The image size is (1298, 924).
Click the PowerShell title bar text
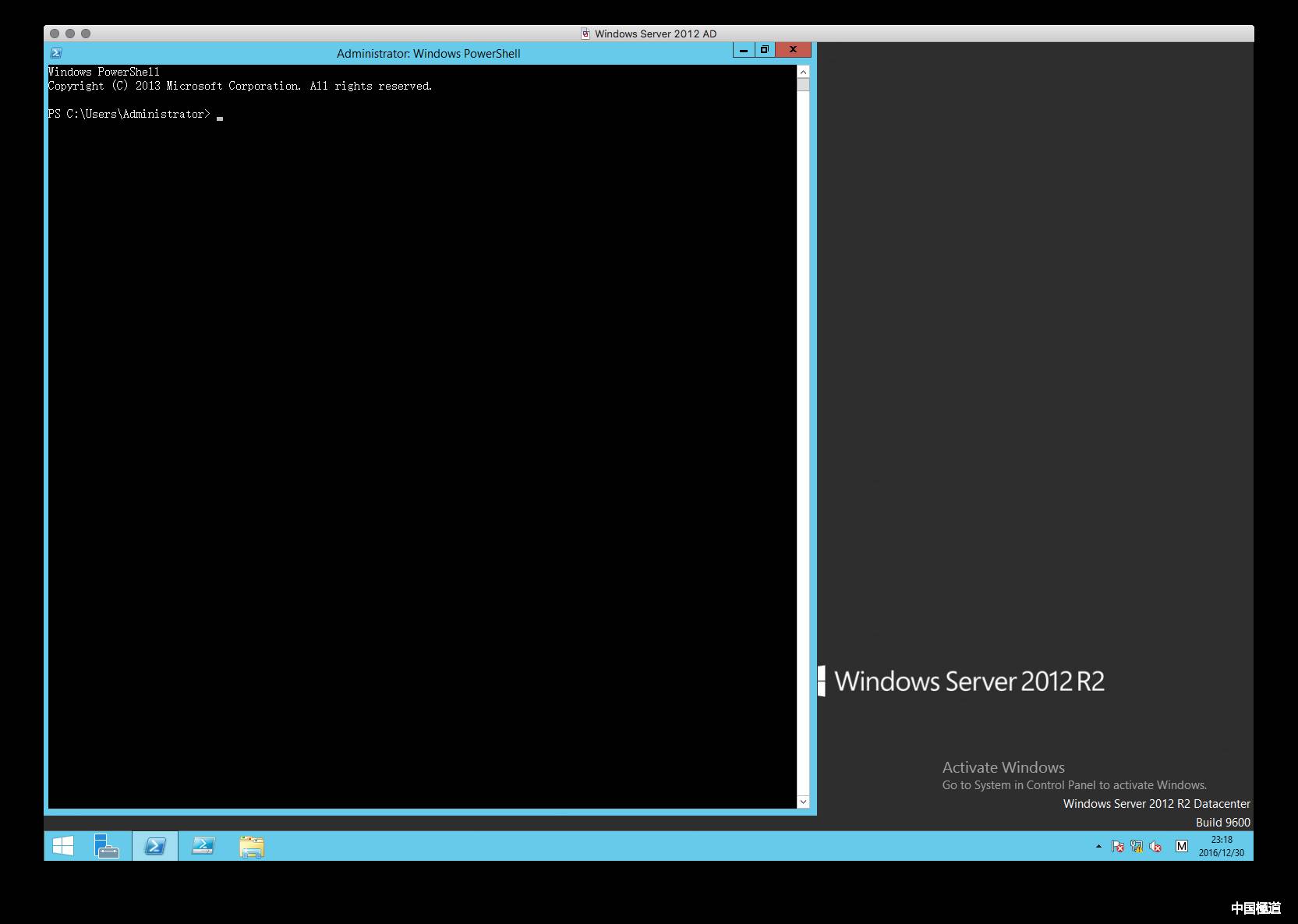coord(428,54)
